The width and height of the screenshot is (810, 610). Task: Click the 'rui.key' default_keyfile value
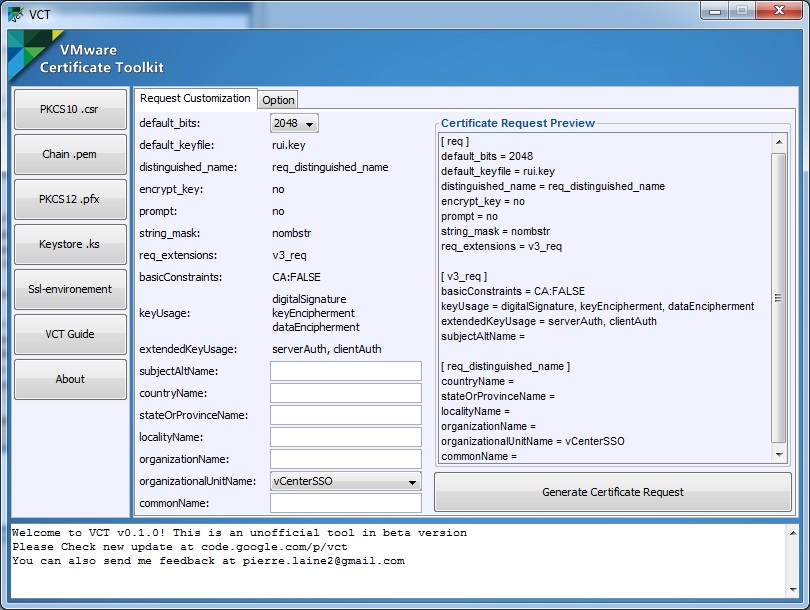289,145
